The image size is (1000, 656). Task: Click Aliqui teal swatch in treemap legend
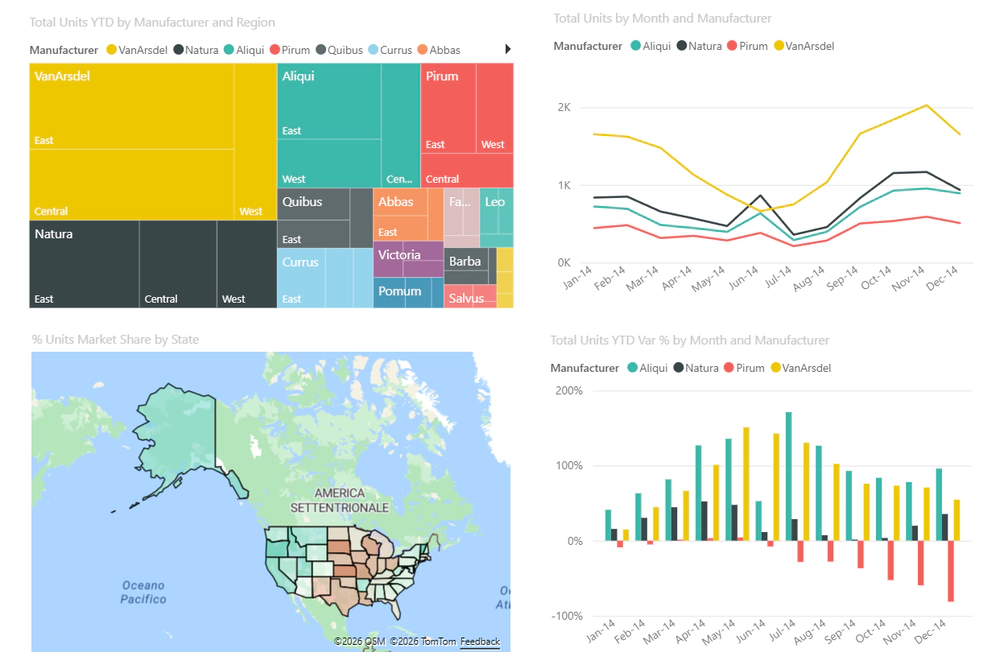229,50
